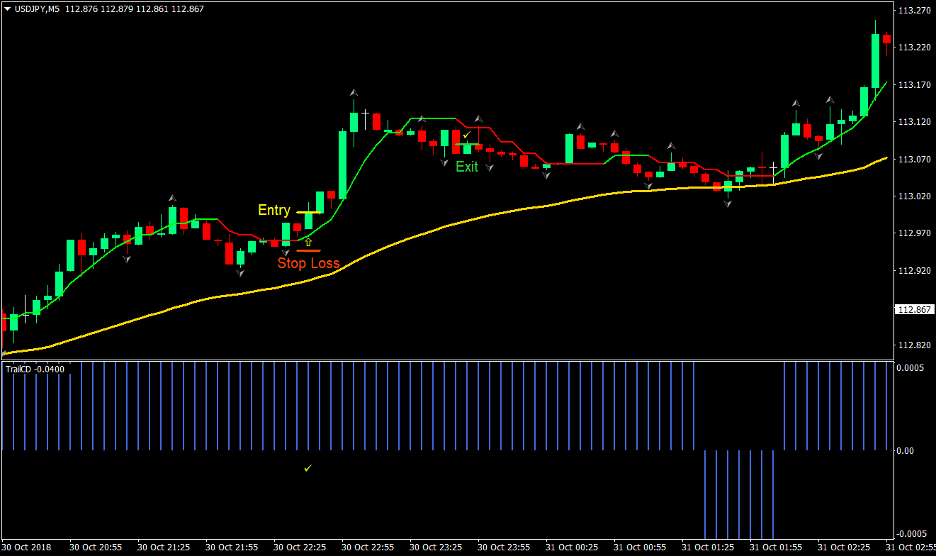Click the current price tag 112.867
Image resolution: width=936 pixels, height=556 pixels.
tap(913, 310)
